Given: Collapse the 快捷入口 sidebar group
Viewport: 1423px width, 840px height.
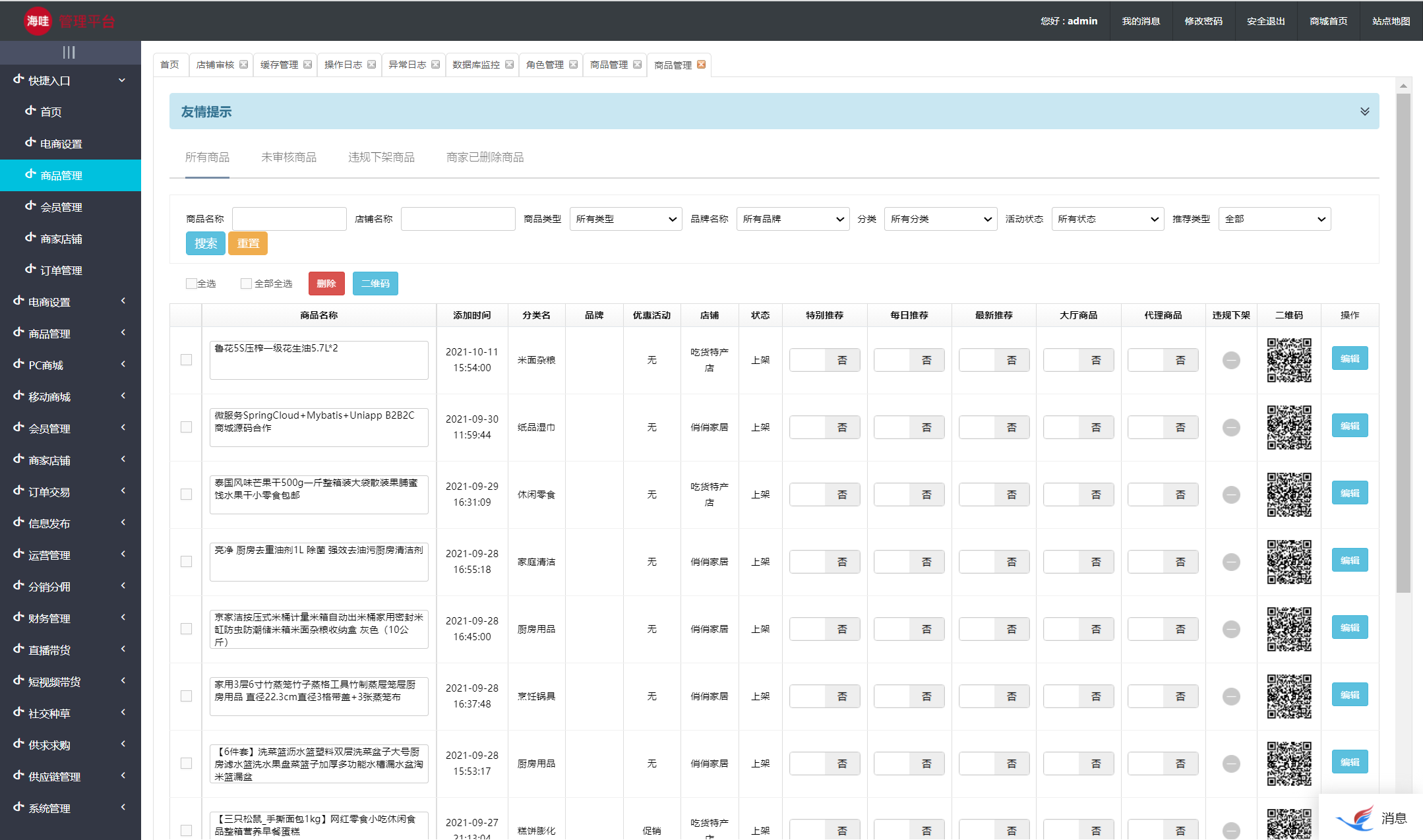Looking at the screenshot, I should pos(71,80).
